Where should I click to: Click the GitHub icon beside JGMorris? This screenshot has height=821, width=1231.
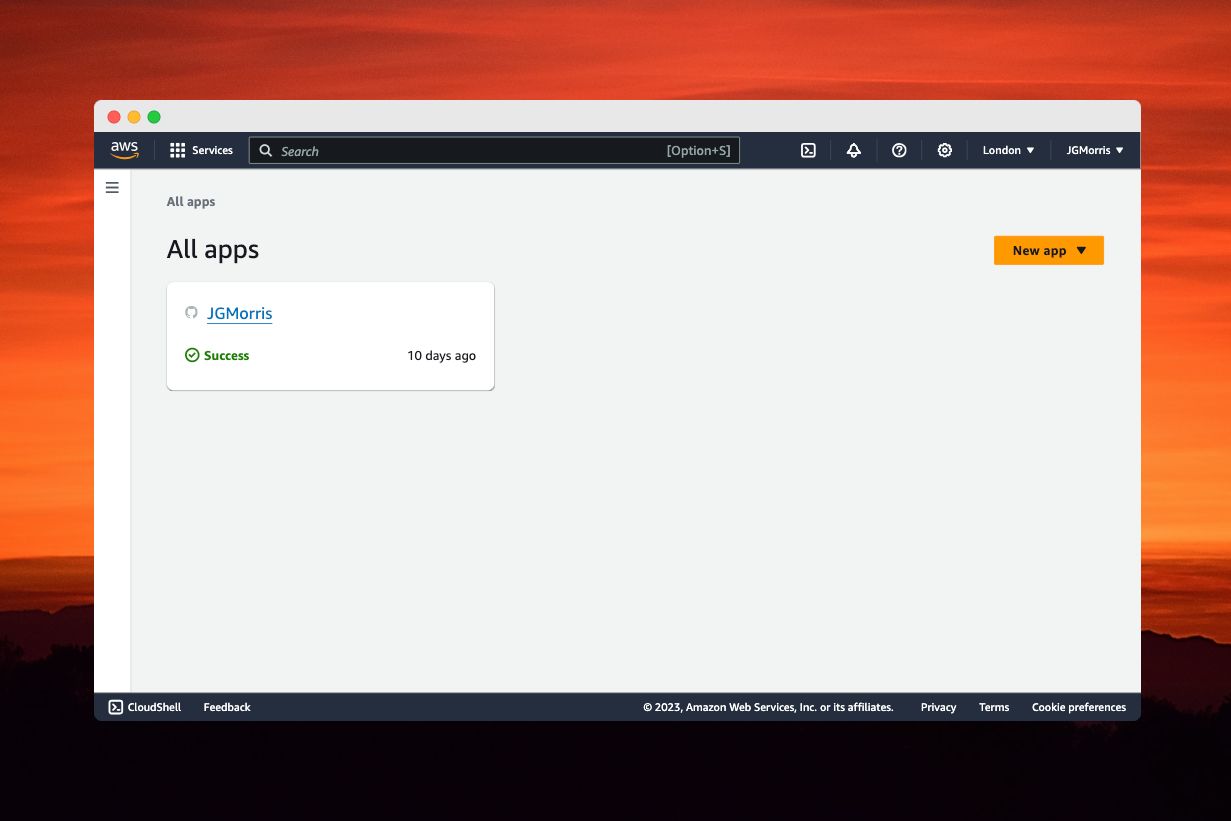tap(191, 313)
